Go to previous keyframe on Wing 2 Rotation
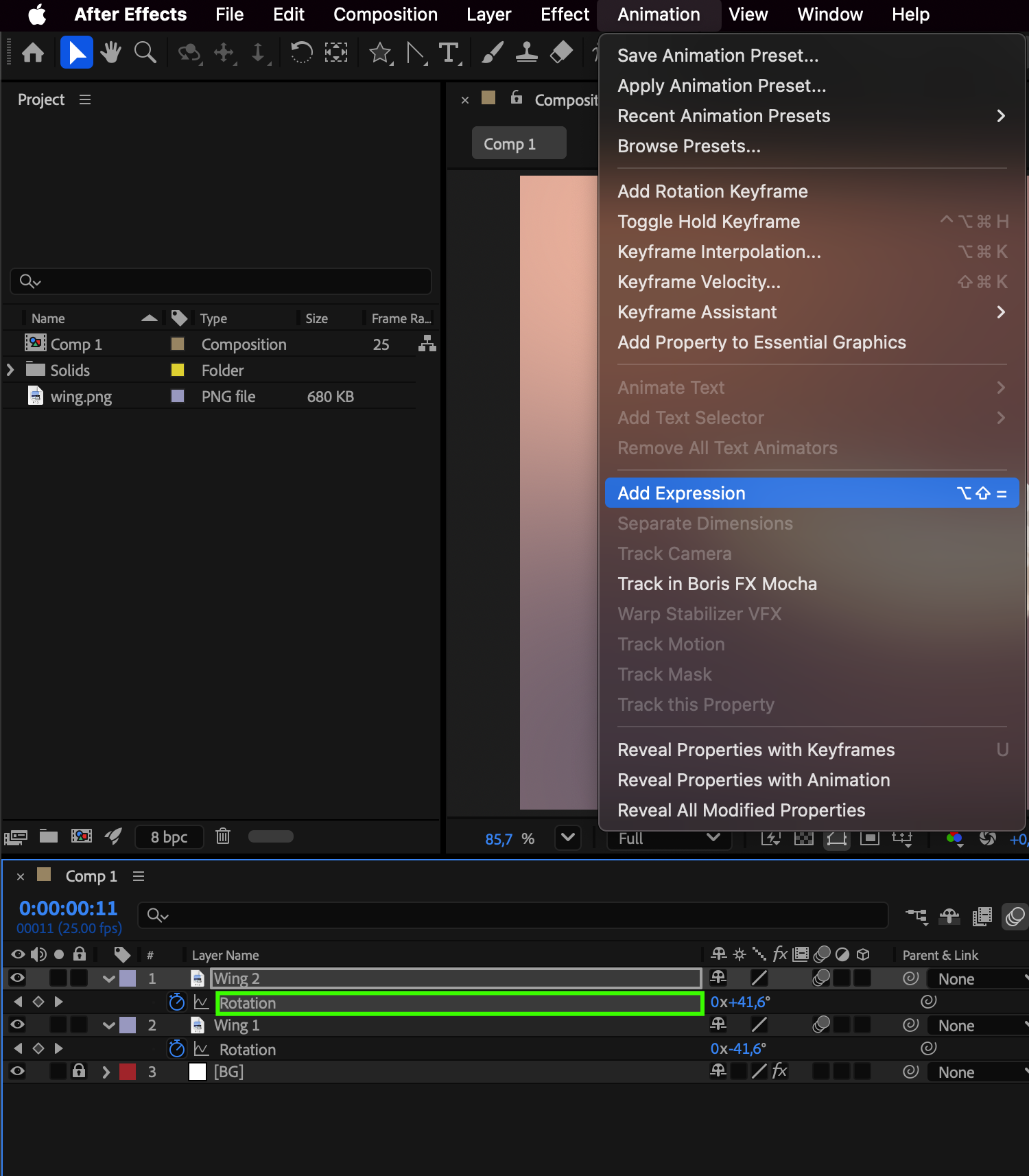Image resolution: width=1029 pixels, height=1176 pixels. tap(18, 1002)
